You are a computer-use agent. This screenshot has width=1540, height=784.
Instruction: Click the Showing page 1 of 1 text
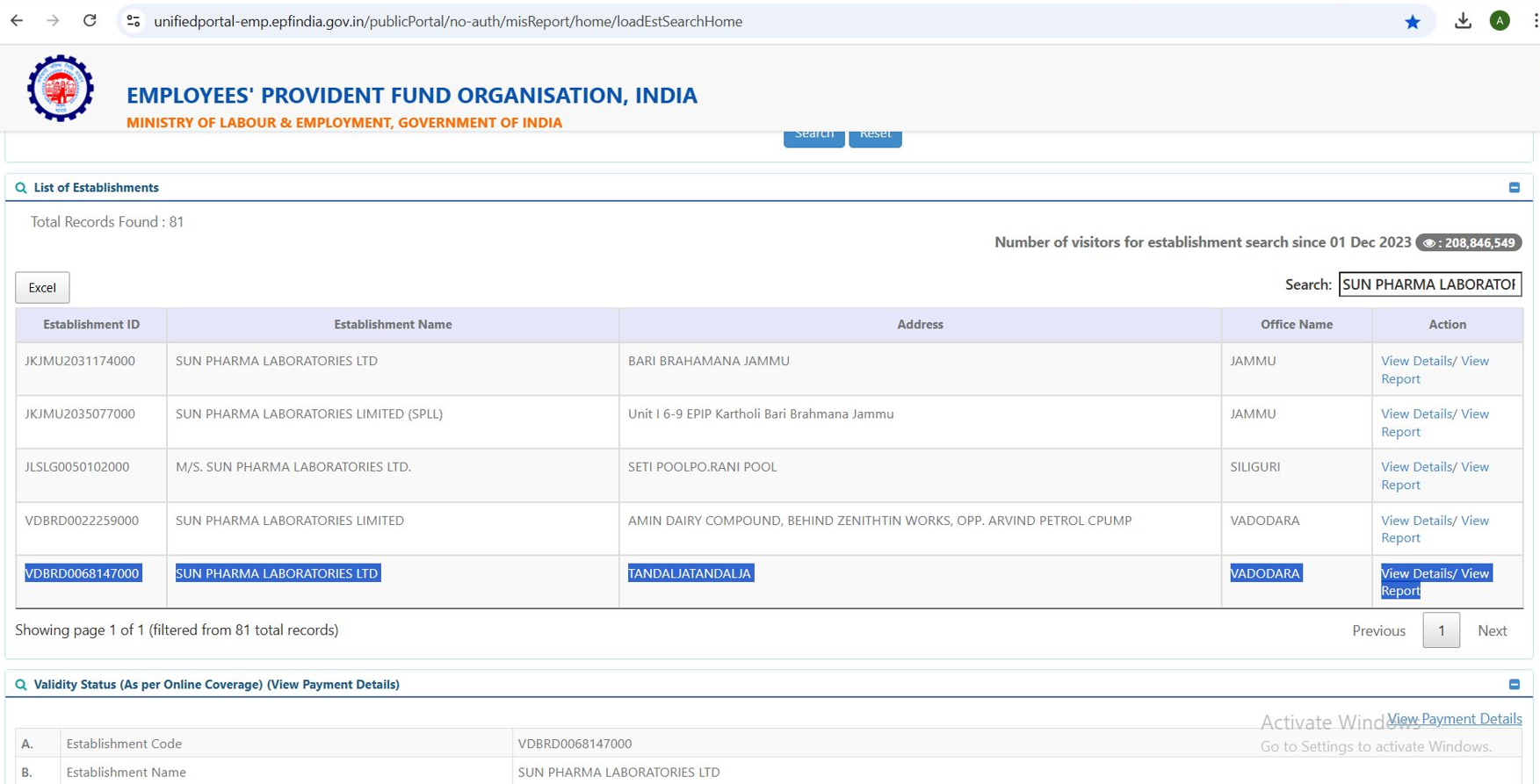tap(177, 630)
